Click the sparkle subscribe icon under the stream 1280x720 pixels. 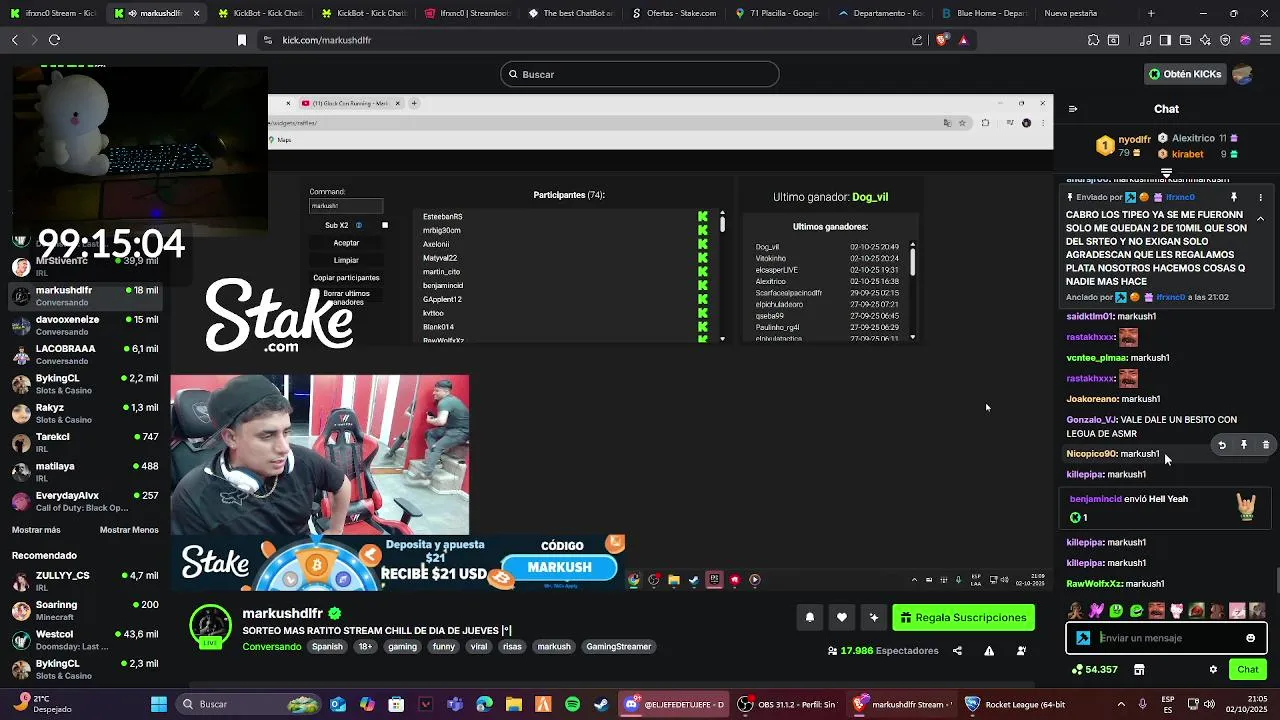(874, 618)
